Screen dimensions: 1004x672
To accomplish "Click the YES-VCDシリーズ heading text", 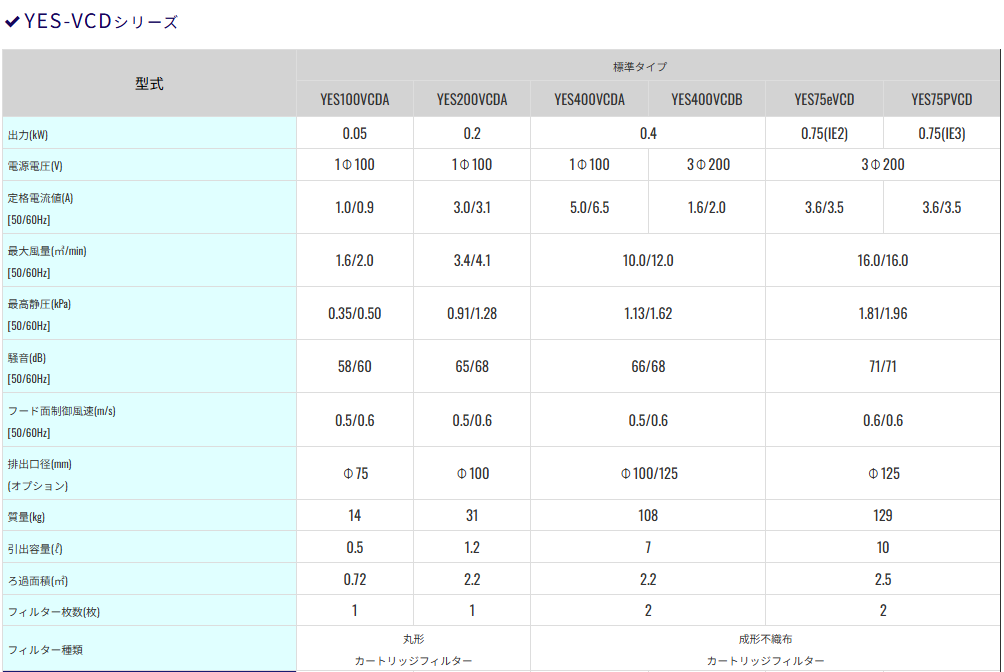I will pos(101,21).
